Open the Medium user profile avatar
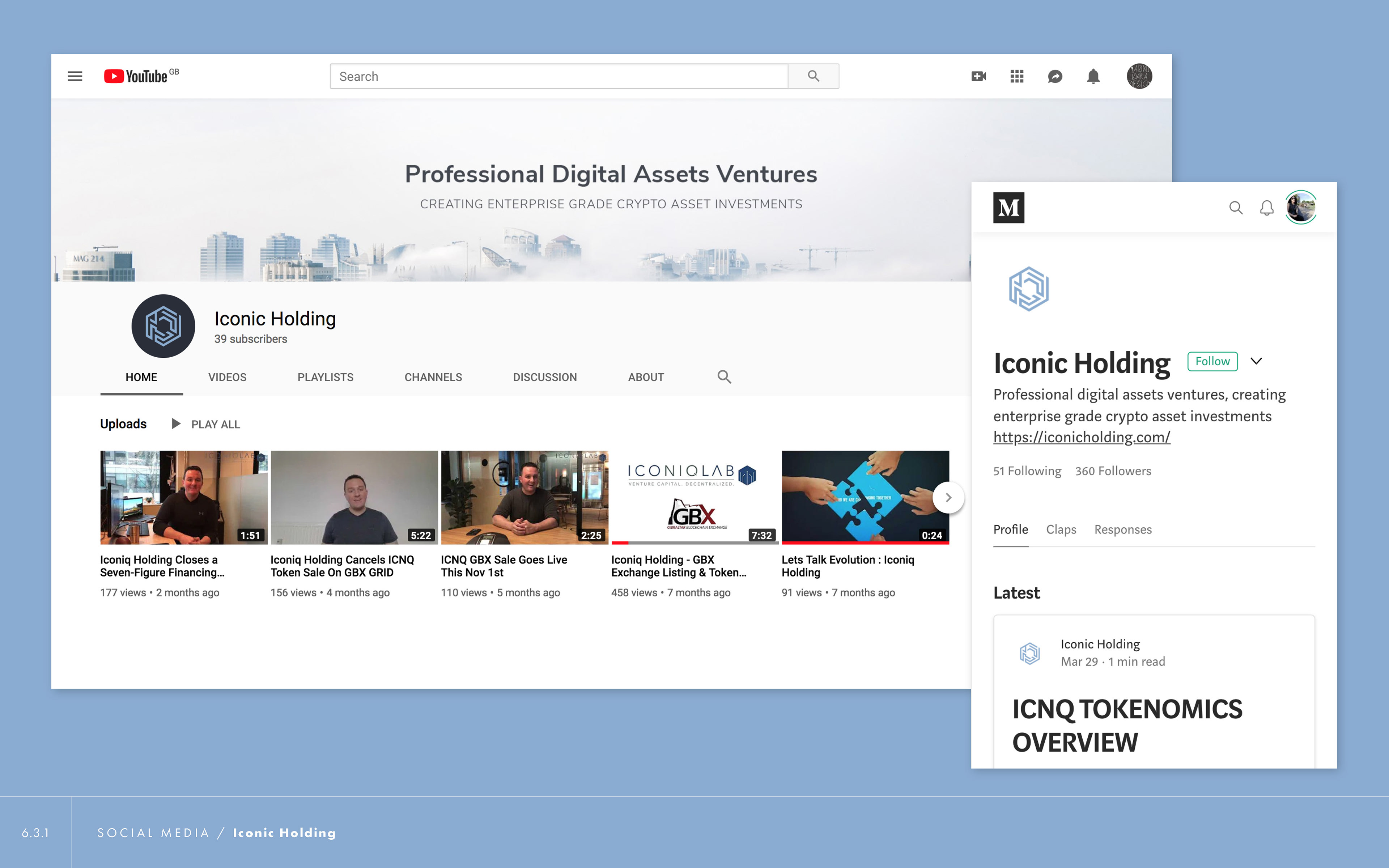Image resolution: width=1389 pixels, height=868 pixels. pos(1301,207)
